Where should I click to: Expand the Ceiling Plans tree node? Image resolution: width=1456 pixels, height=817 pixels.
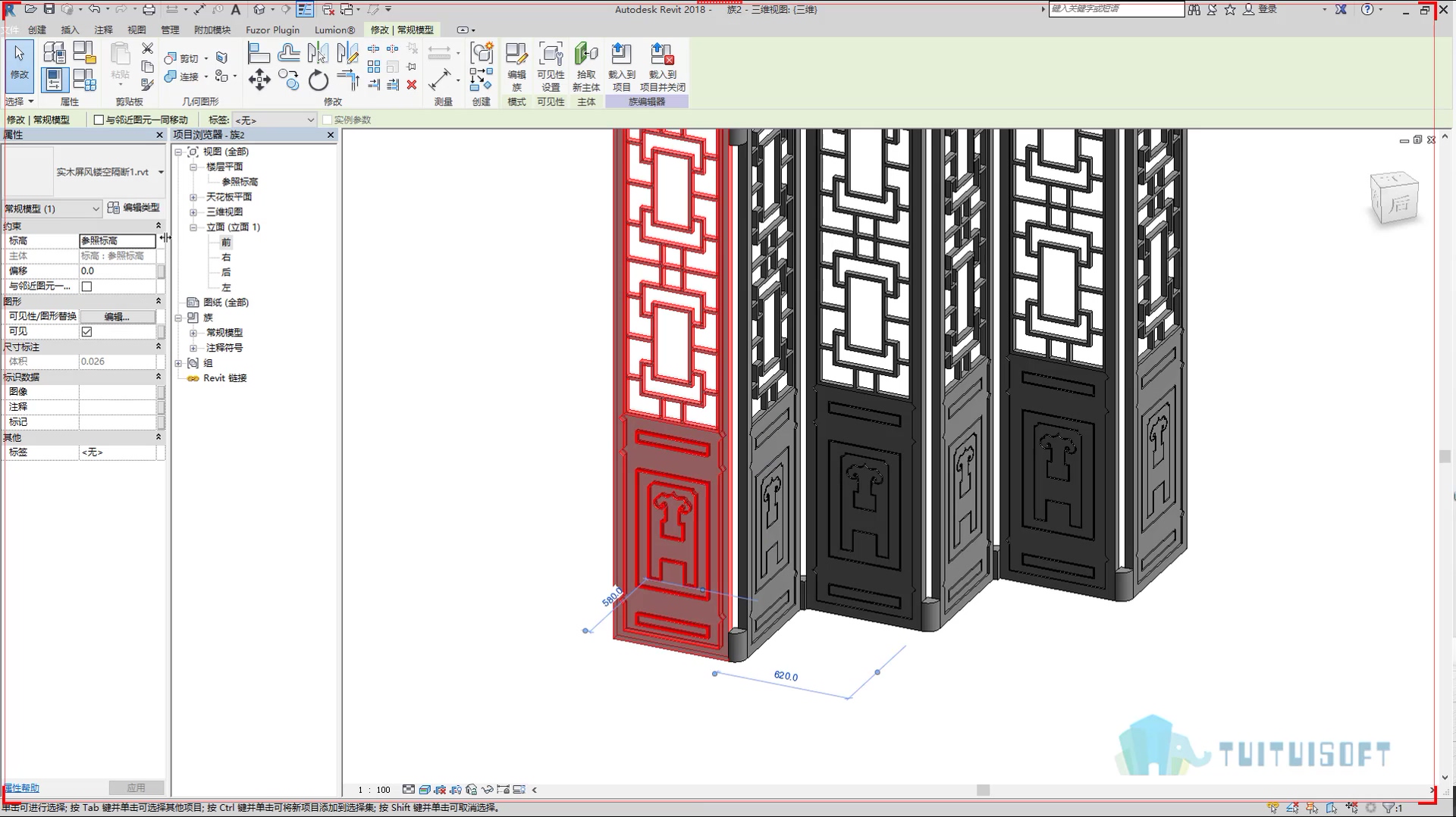tap(193, 197)
